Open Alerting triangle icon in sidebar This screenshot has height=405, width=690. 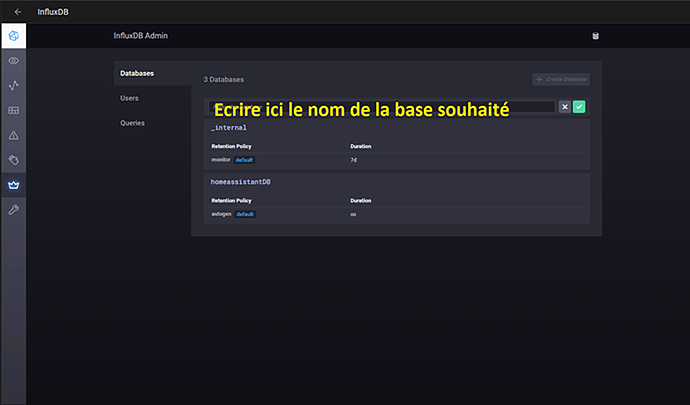(x=14, y=135)
